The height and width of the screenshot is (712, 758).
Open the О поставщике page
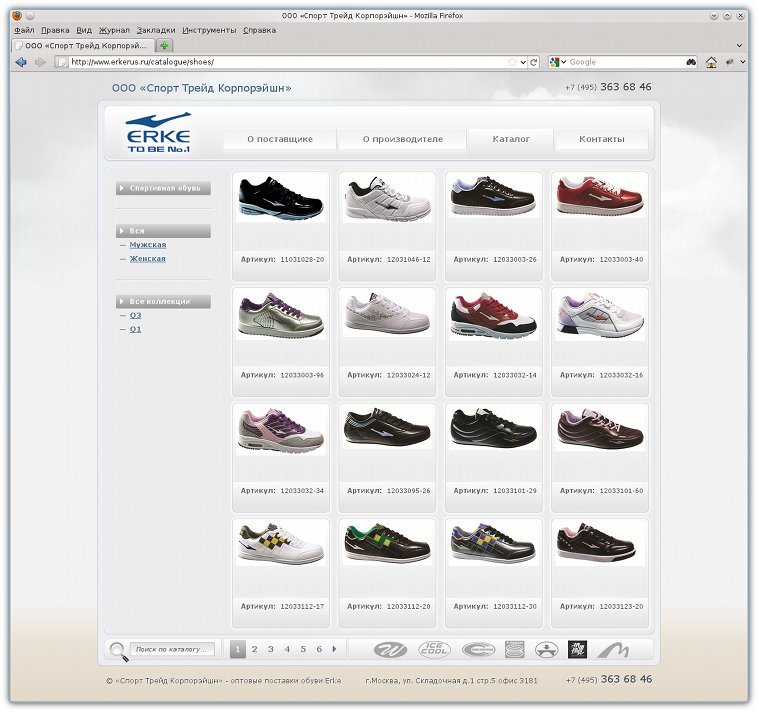point(280,139)
